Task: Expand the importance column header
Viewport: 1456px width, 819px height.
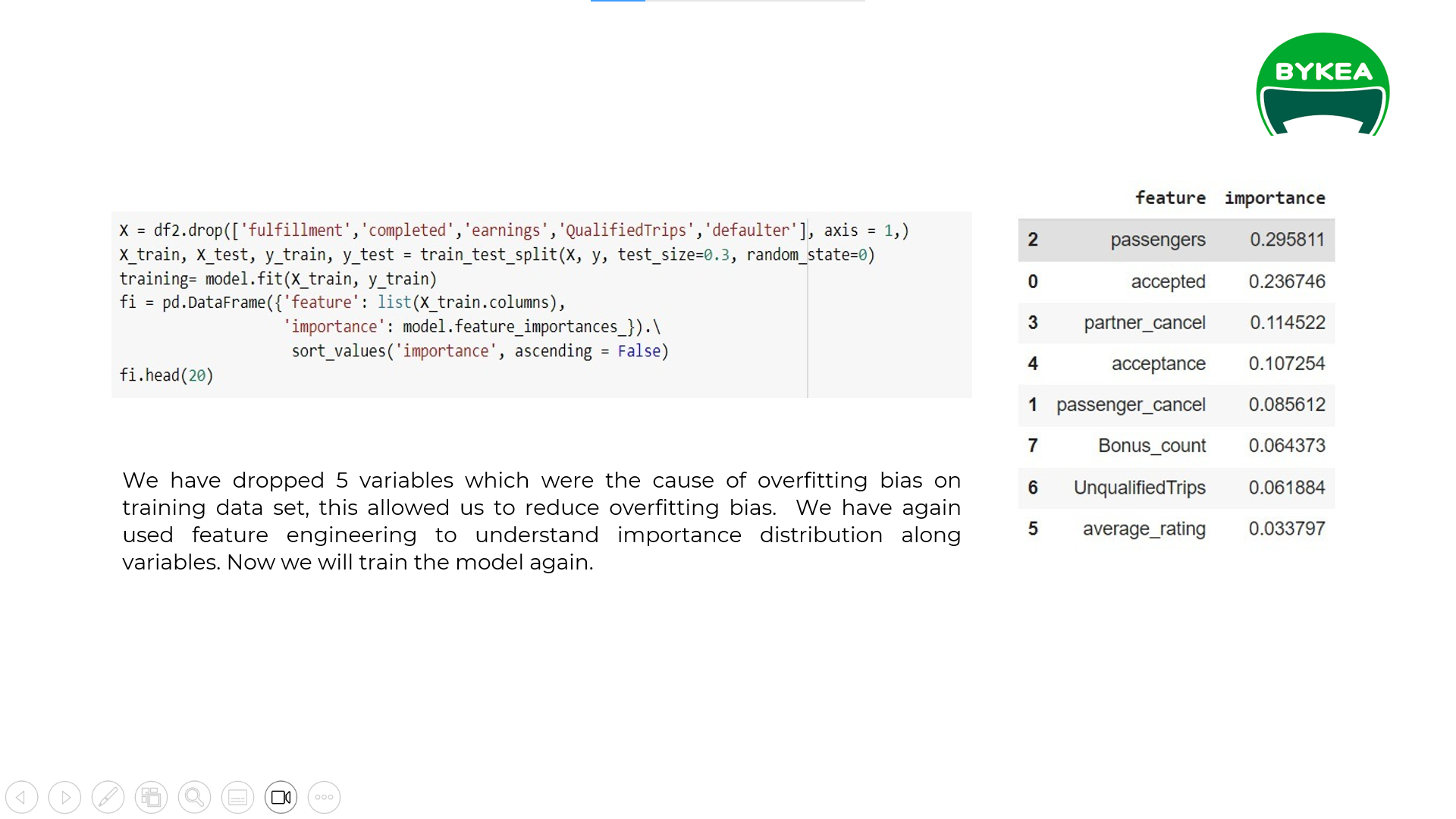Action: (x=1275, y=198)
